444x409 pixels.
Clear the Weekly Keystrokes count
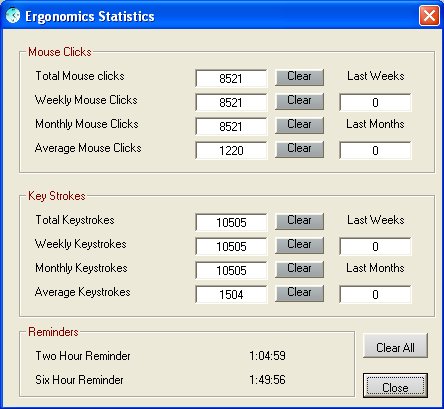(299, 245)
